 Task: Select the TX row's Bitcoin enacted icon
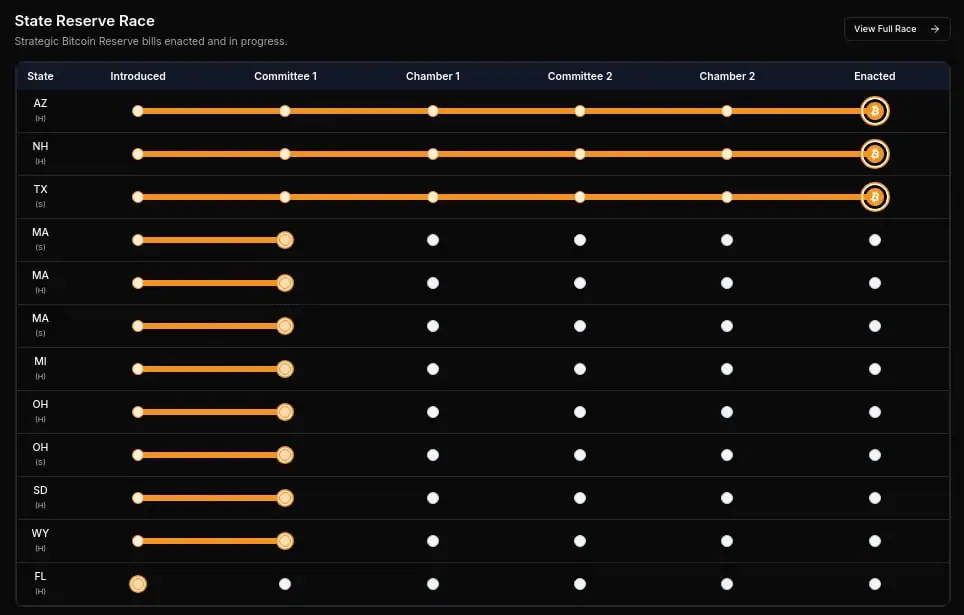[874, 197]
